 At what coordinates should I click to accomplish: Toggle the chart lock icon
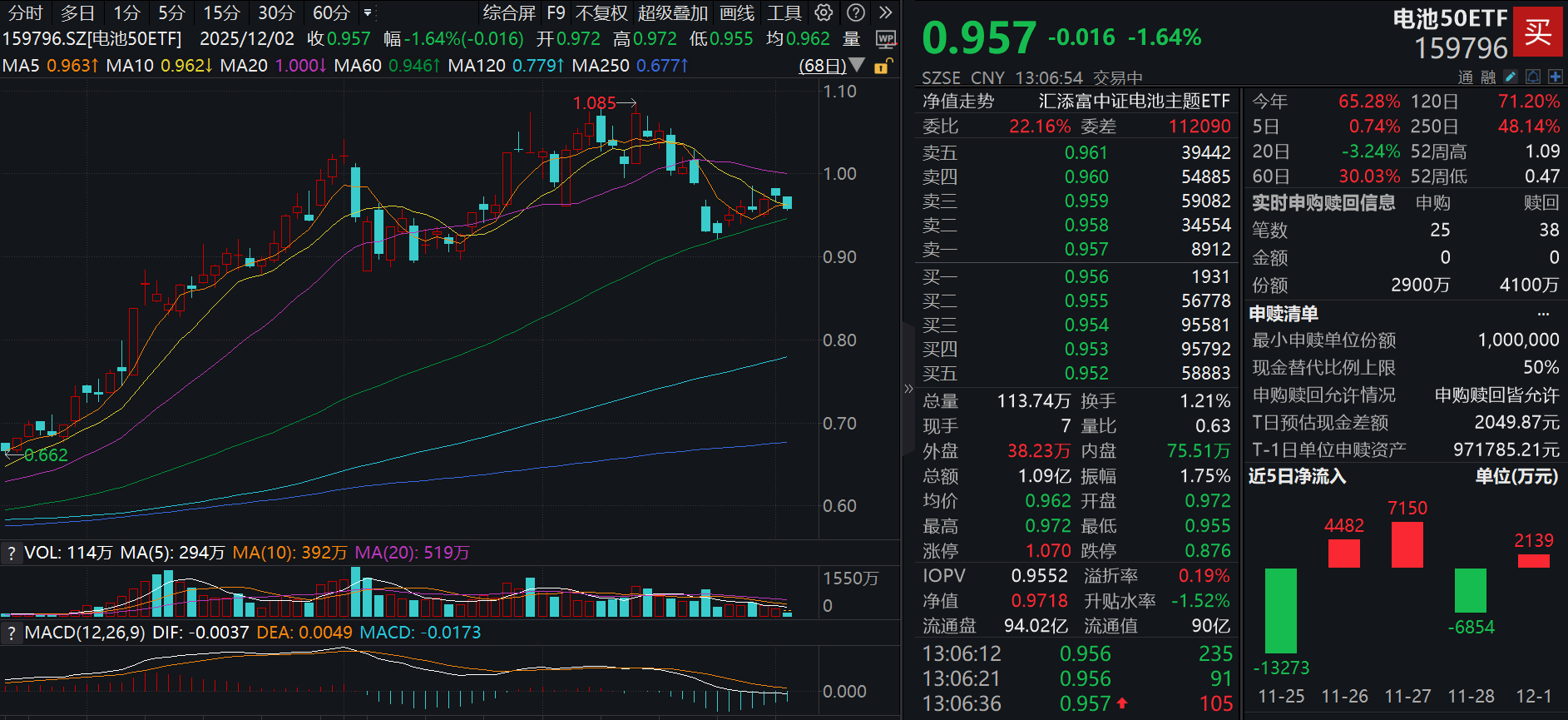tap(883, 66)
